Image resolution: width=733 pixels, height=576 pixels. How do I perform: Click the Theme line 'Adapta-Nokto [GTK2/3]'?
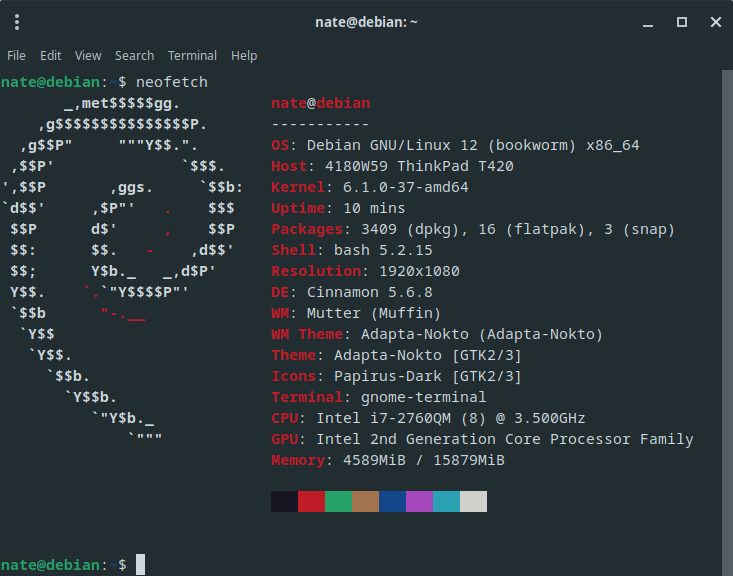[428, 355]
